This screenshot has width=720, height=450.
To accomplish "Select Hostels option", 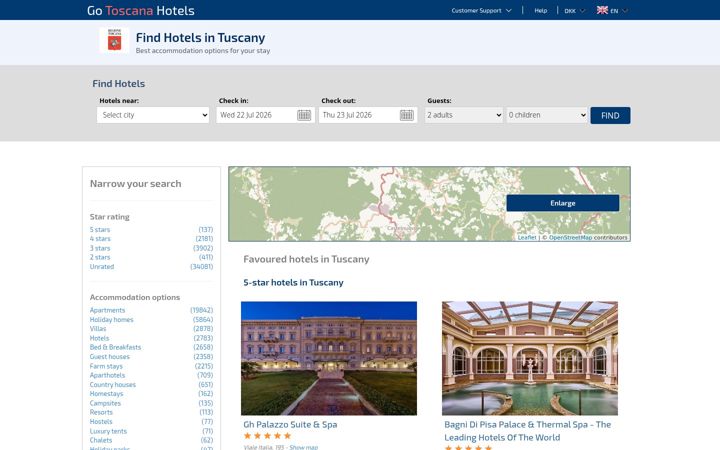I will [101, 422].
